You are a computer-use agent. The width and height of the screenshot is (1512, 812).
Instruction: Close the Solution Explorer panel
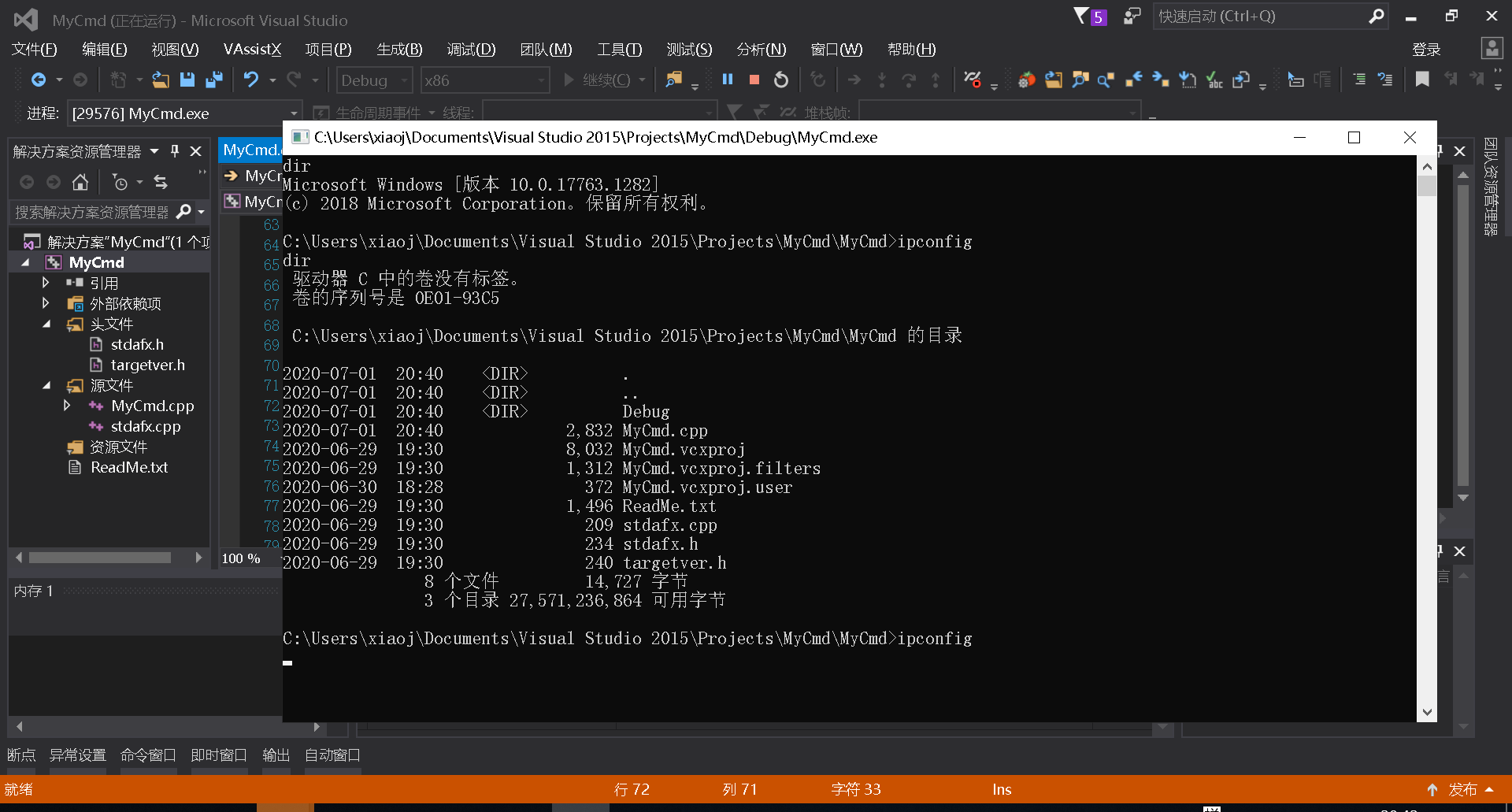[x=196, y=151]
